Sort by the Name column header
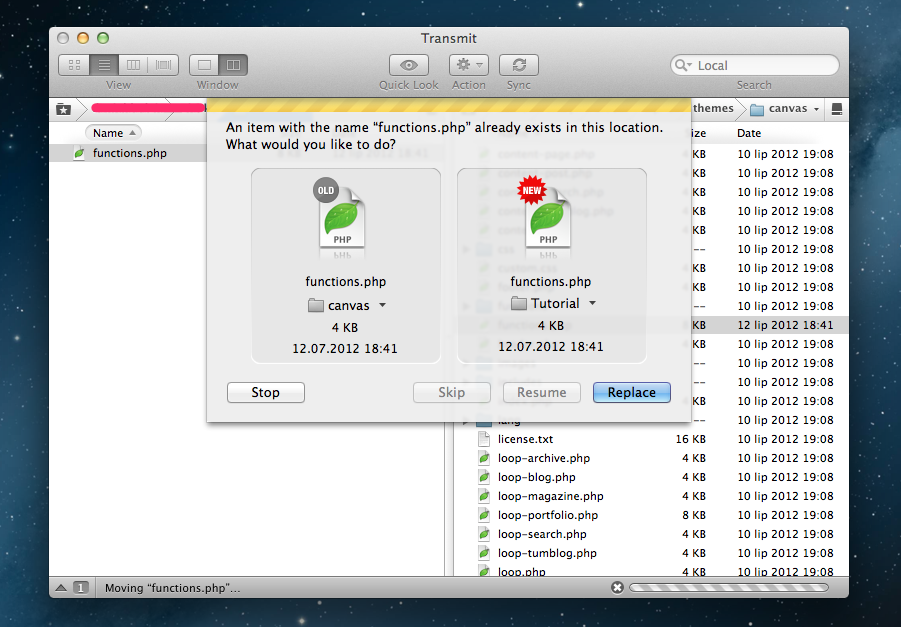The height and width of the screenshot is (627, 901). [113, 133]
